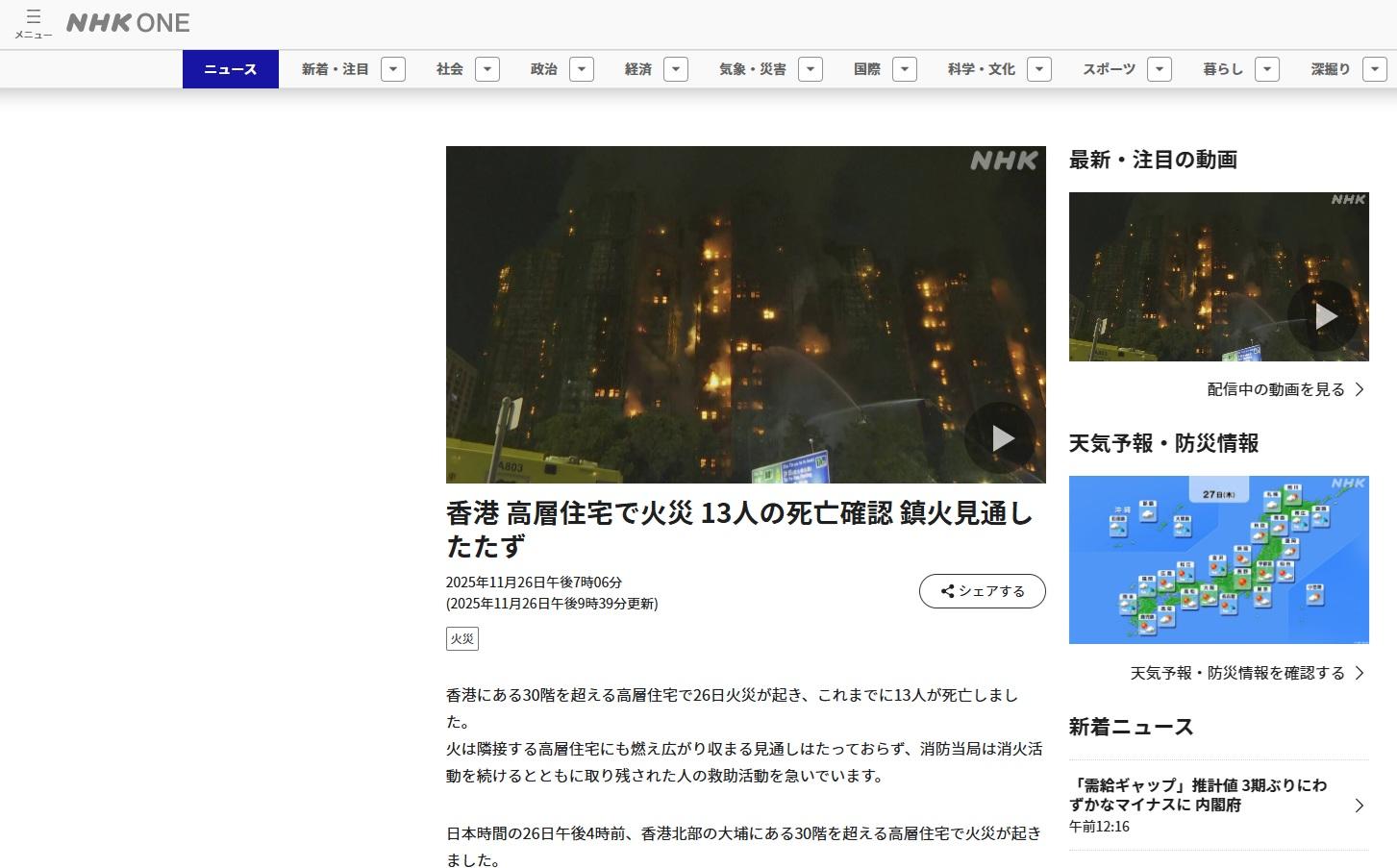Click arrow next to 需給ギャップ news item
The image size is (1397, 868).
coord(1359,806)
